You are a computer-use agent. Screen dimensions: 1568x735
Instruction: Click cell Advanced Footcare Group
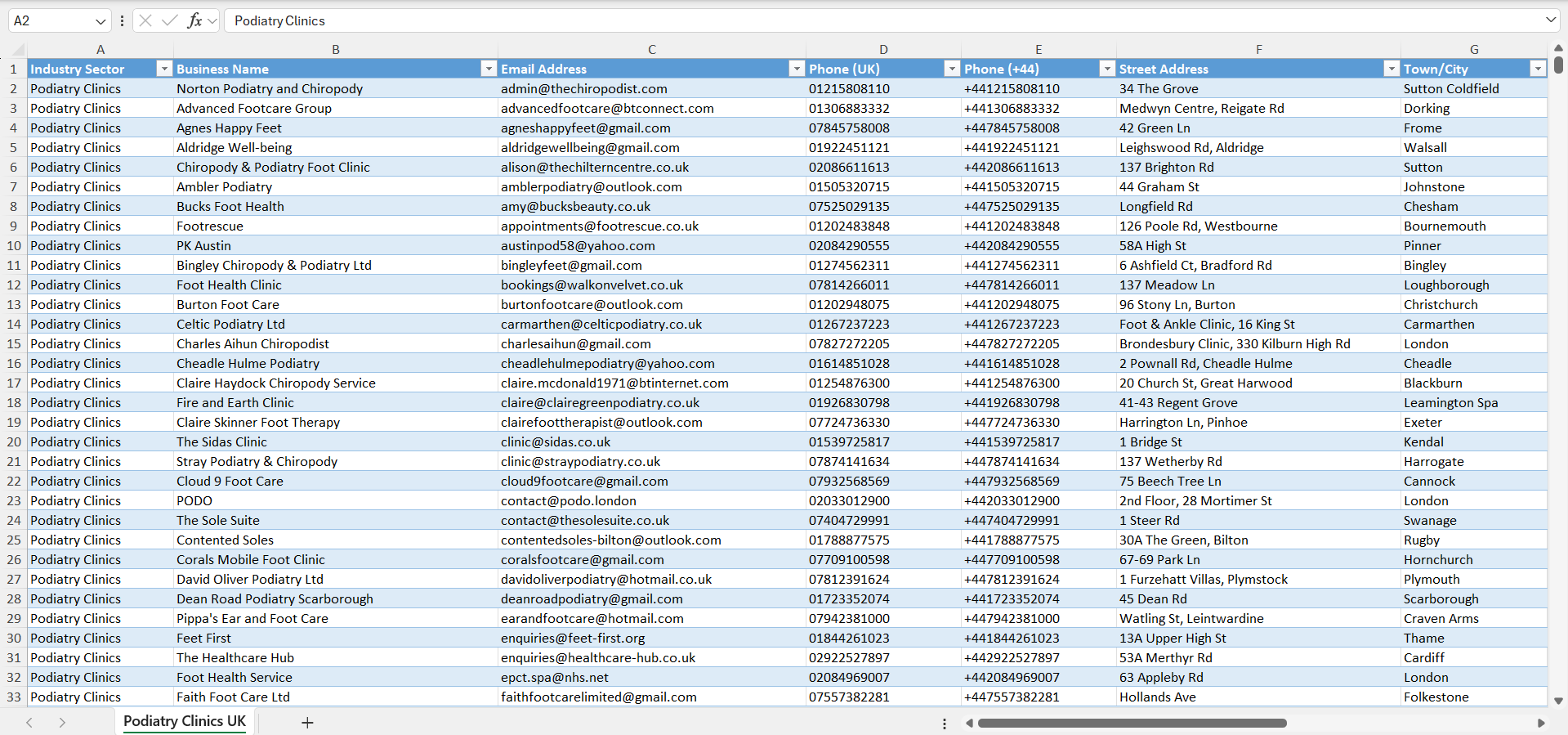coord(336,108)
